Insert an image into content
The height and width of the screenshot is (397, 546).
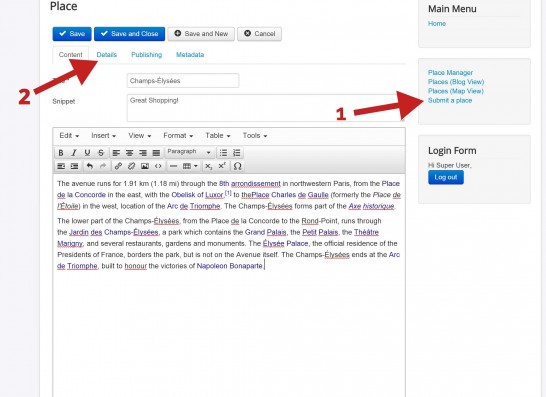145,166
